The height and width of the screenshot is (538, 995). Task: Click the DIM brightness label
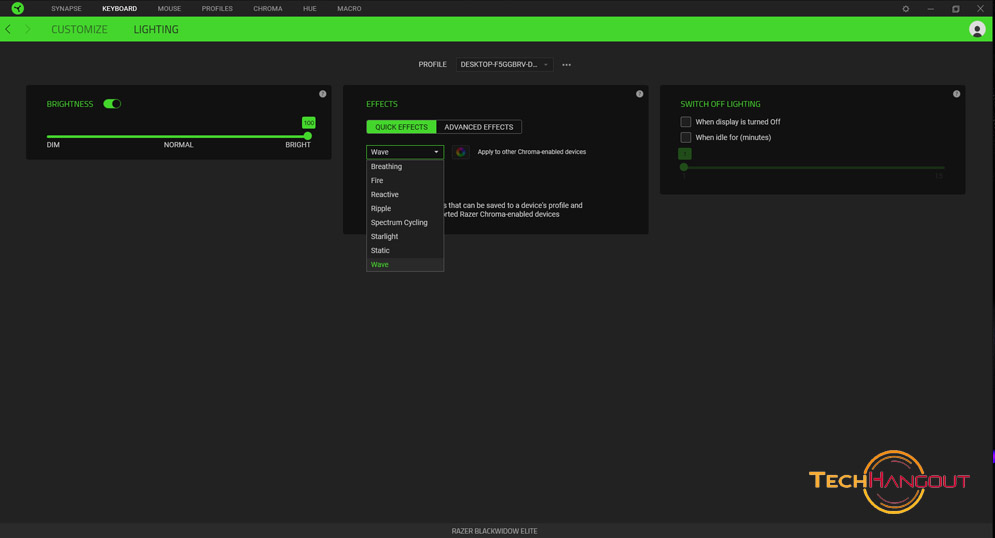[x=53, y=145]
